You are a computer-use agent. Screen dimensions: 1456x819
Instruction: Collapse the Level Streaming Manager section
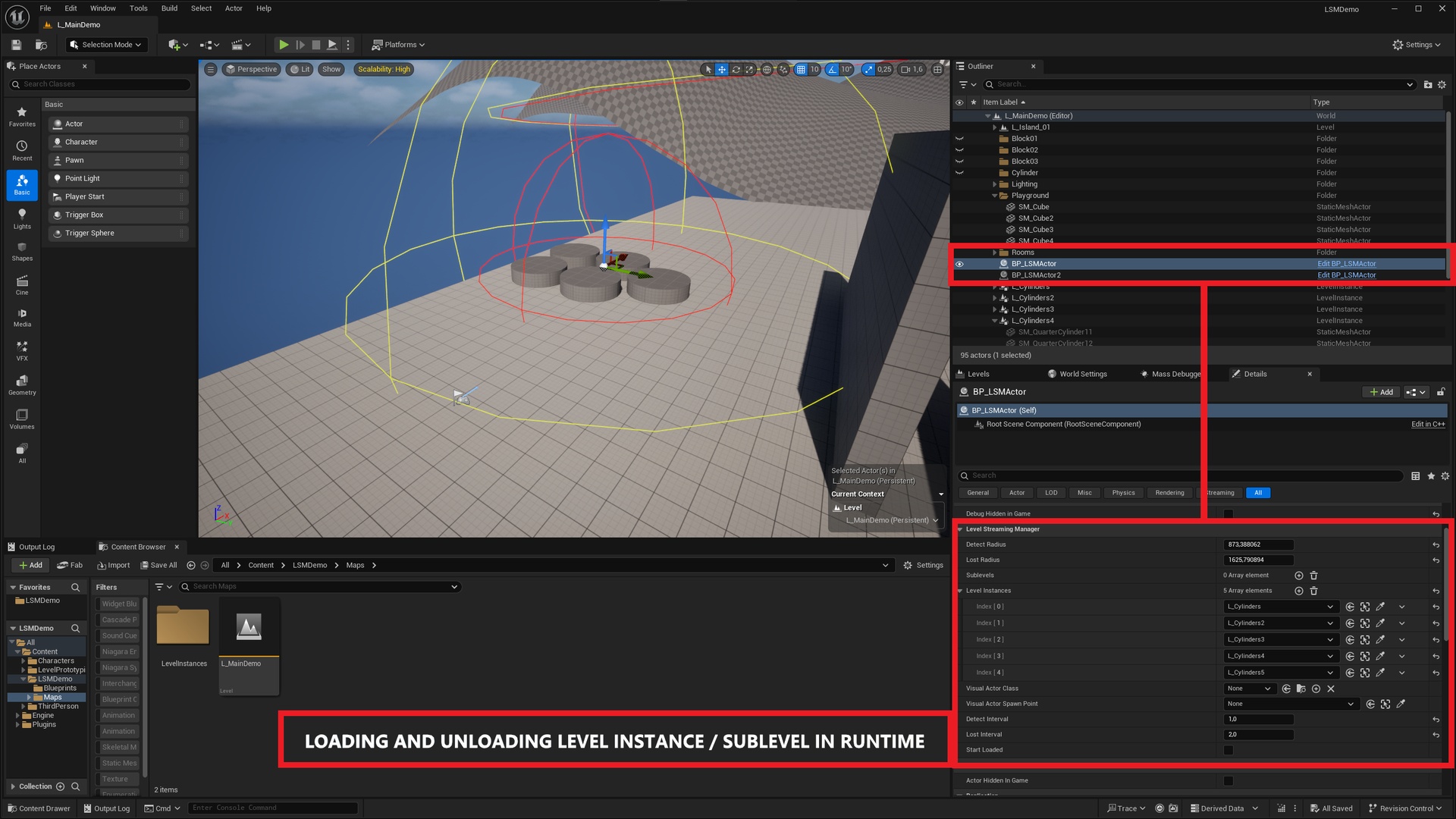(x=960, y=529)
